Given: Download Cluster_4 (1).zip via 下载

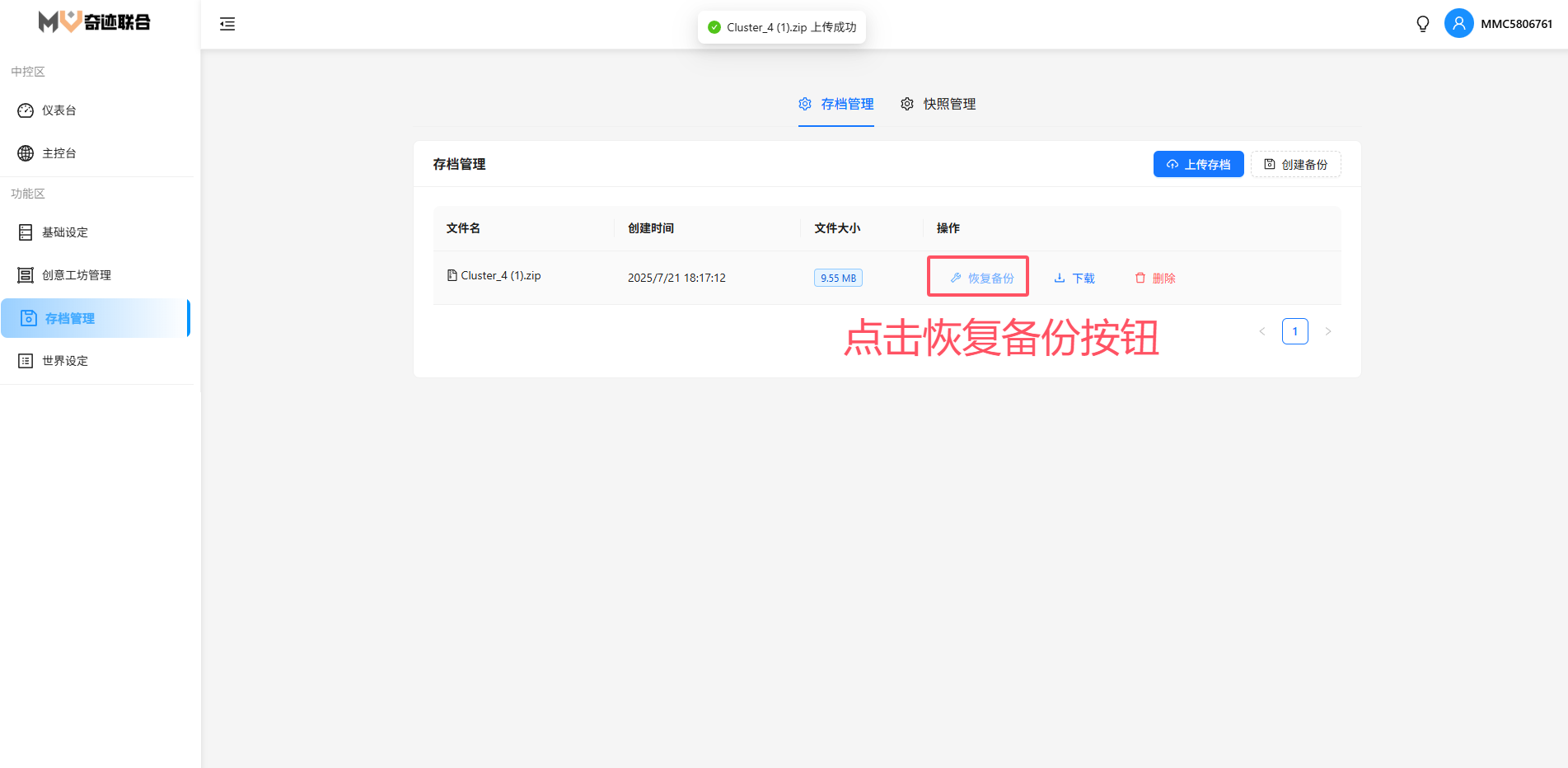Looking at the screenshot, I should [x=1074, y=279].
